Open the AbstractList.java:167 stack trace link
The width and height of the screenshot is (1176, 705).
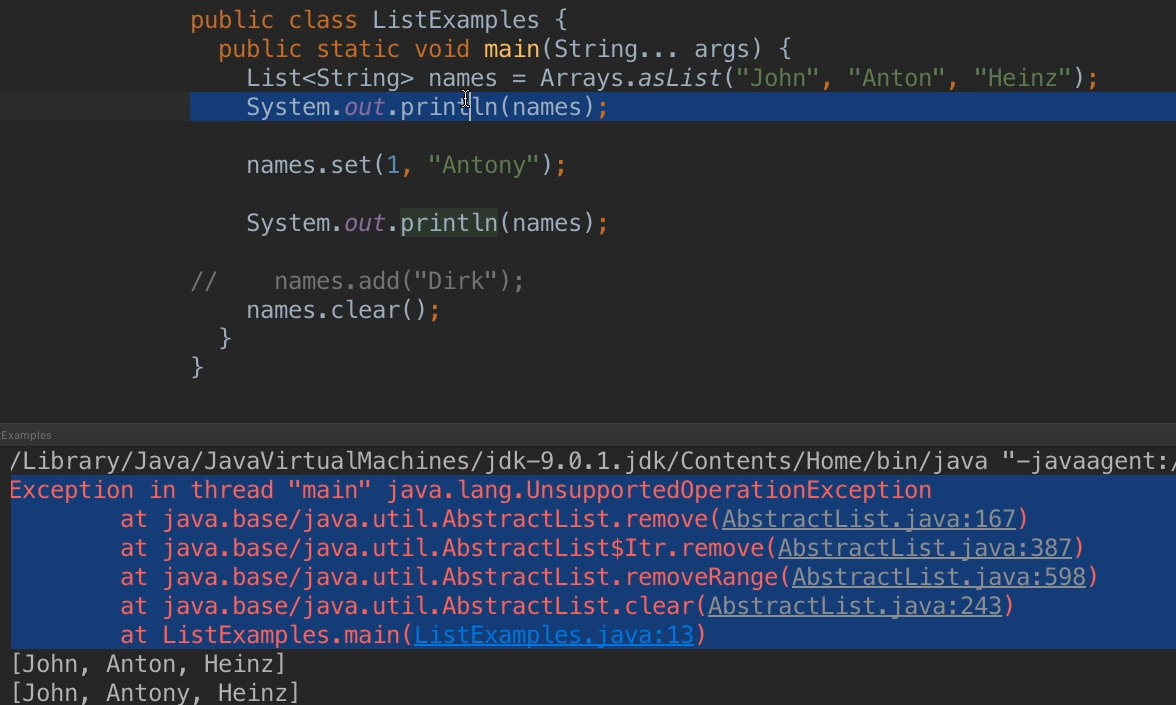pos(868,519)
